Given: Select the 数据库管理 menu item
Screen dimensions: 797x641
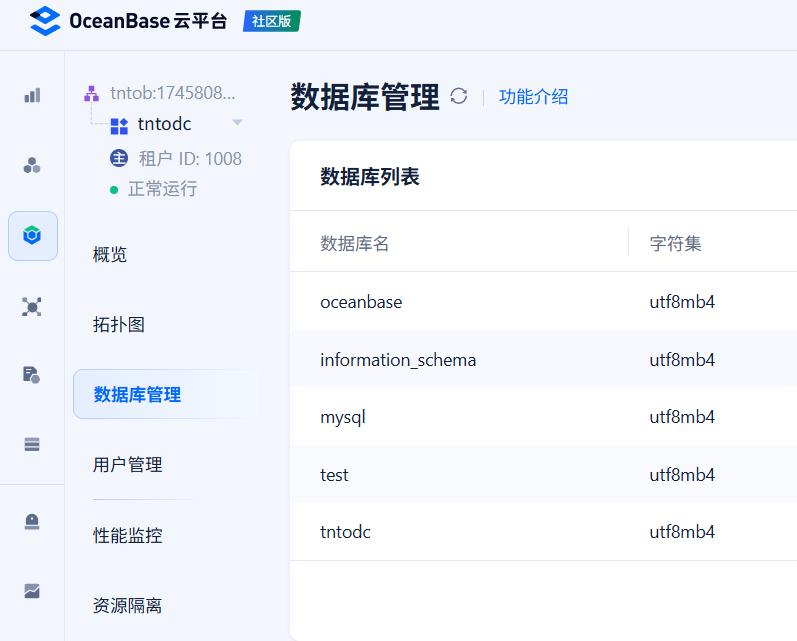Looking at the screenshot, I should [166, 394].
